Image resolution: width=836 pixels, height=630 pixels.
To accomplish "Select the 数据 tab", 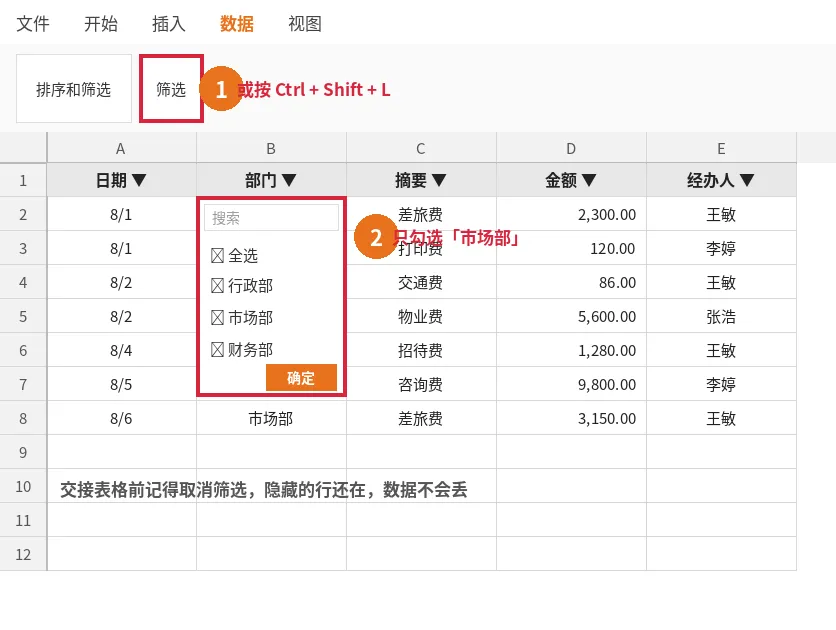I will click(x=237, y=23).
